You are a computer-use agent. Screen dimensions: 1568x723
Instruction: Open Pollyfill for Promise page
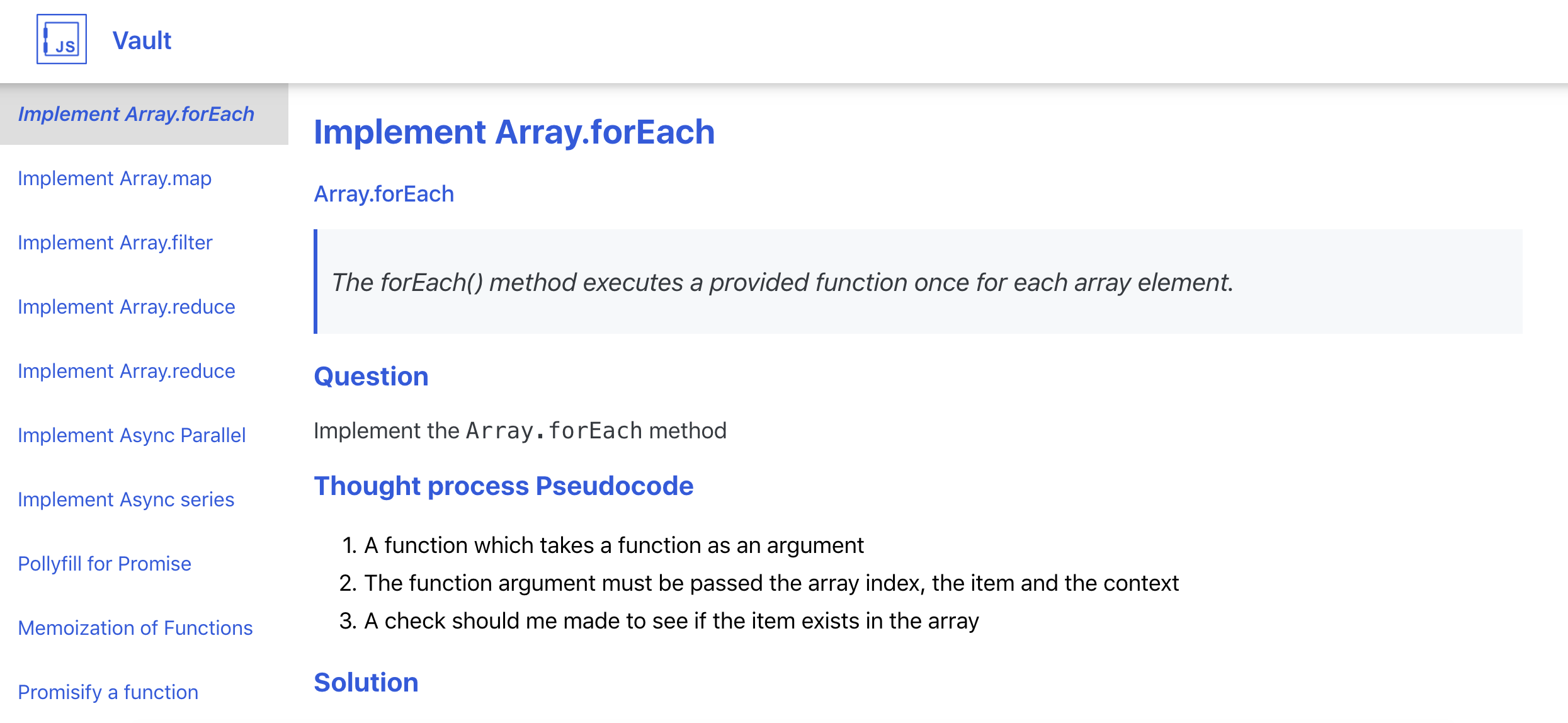[105, 564]
